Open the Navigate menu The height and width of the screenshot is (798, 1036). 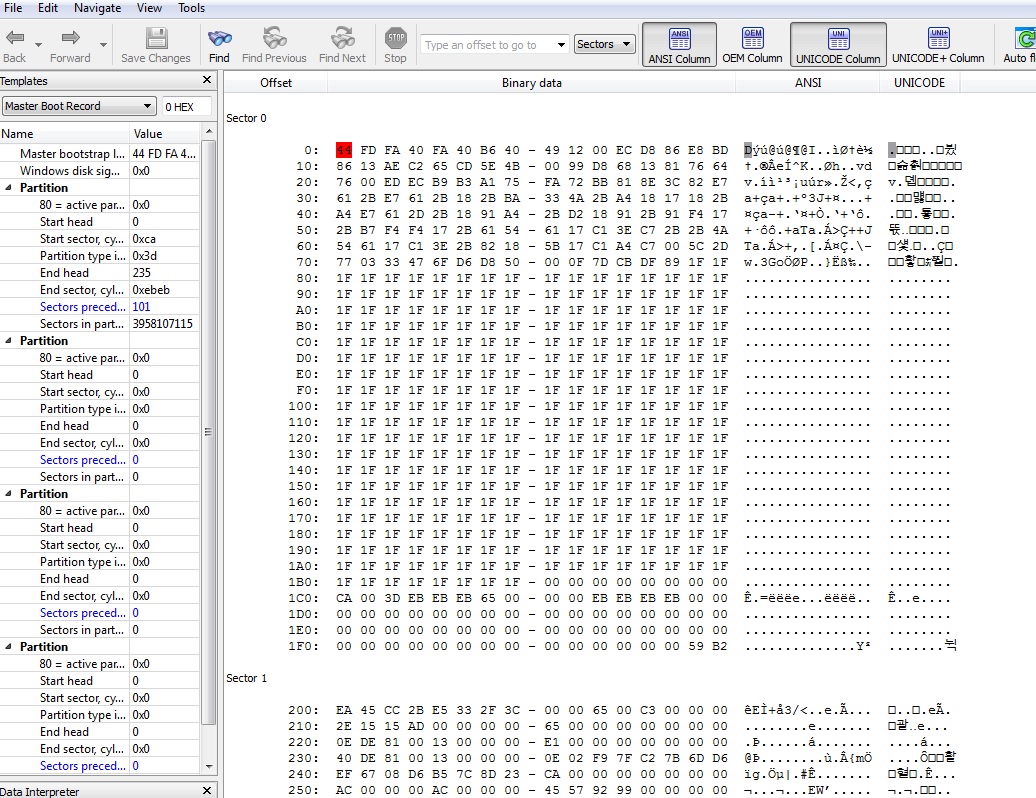(x=97, y=8)
